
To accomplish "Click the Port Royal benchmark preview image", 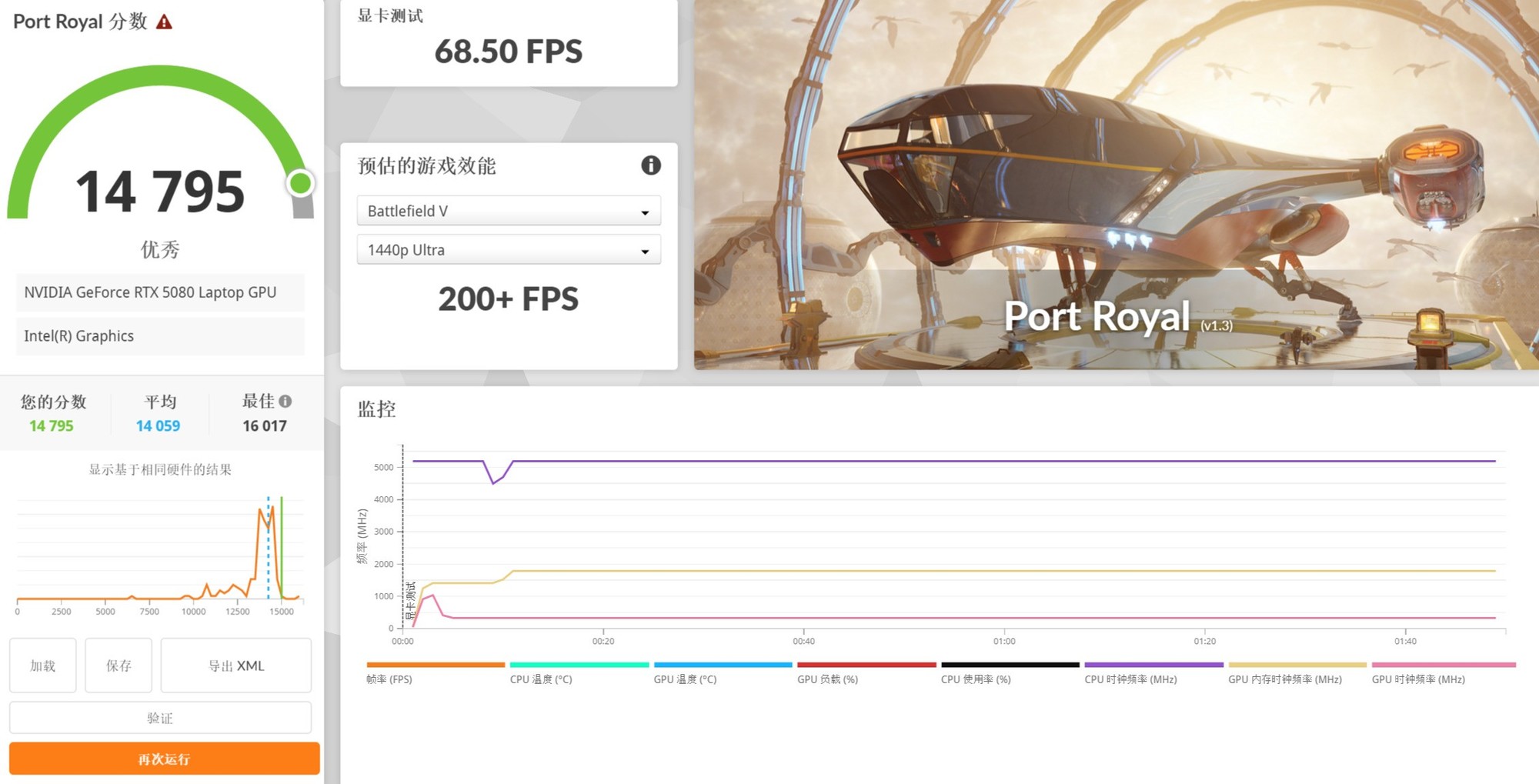I will point(1116,185).
